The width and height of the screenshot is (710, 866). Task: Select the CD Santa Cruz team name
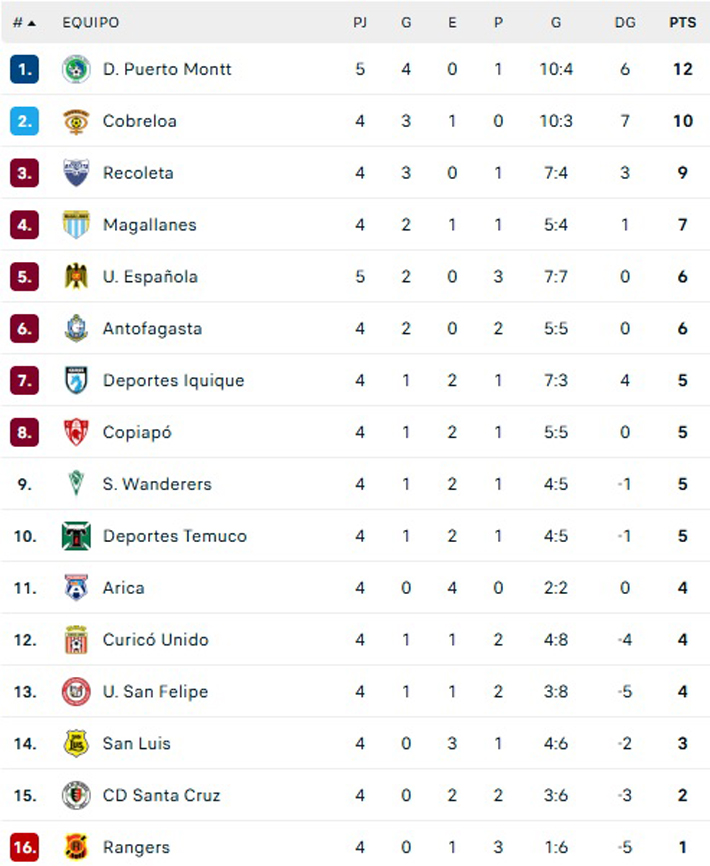(x=161, y=795)
